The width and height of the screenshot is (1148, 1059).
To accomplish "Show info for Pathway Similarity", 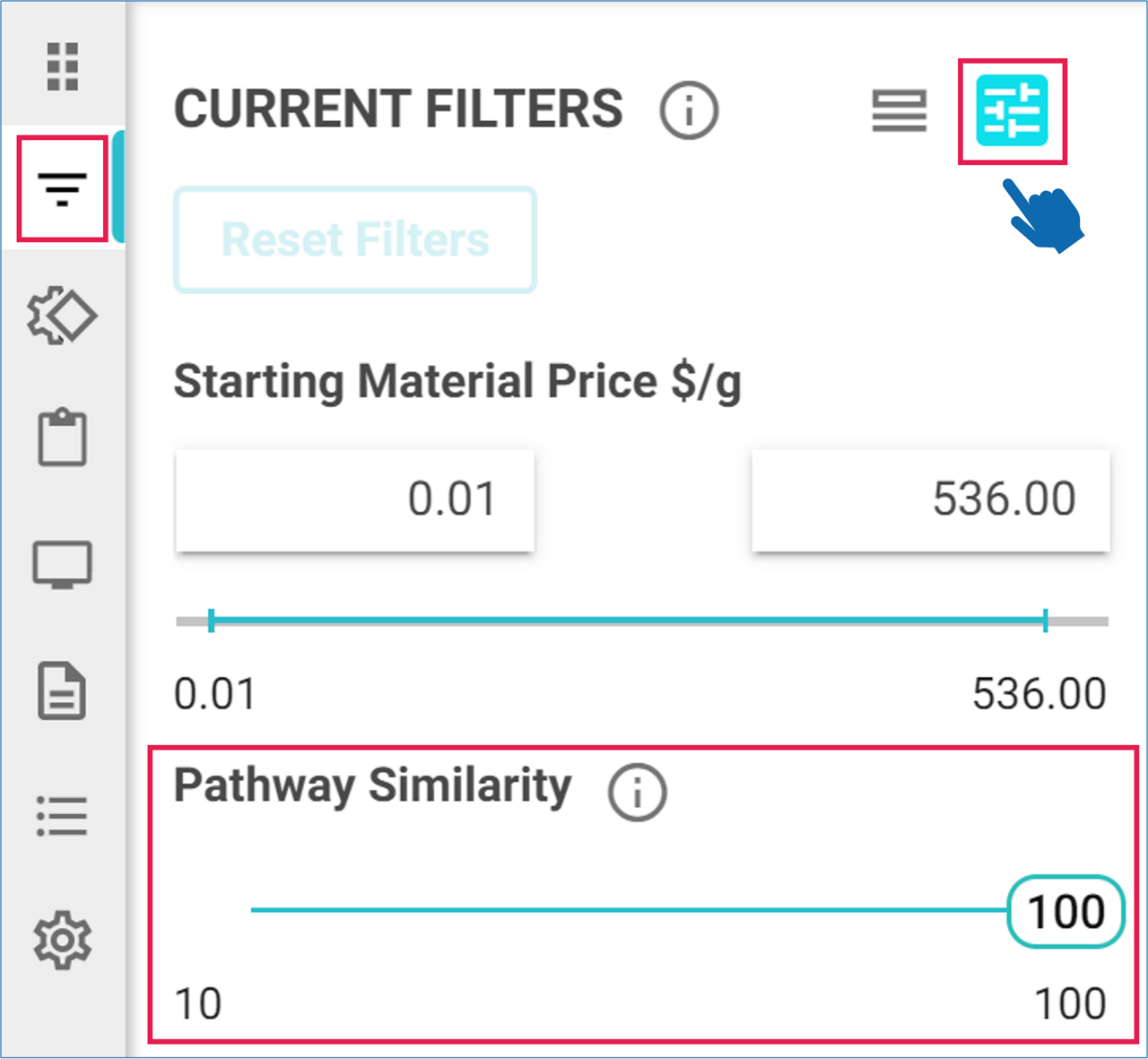I will click(x=637, y=793).
